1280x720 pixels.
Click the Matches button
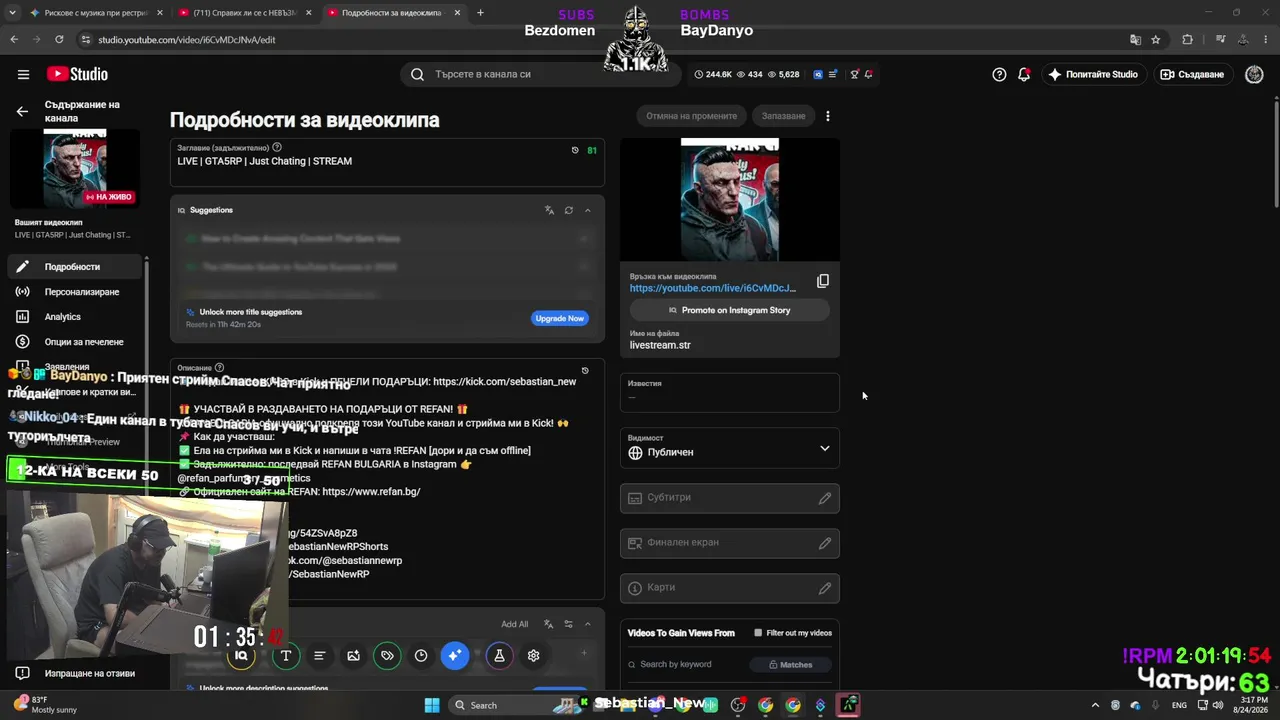pyautogui.click(x=791, y=665)
